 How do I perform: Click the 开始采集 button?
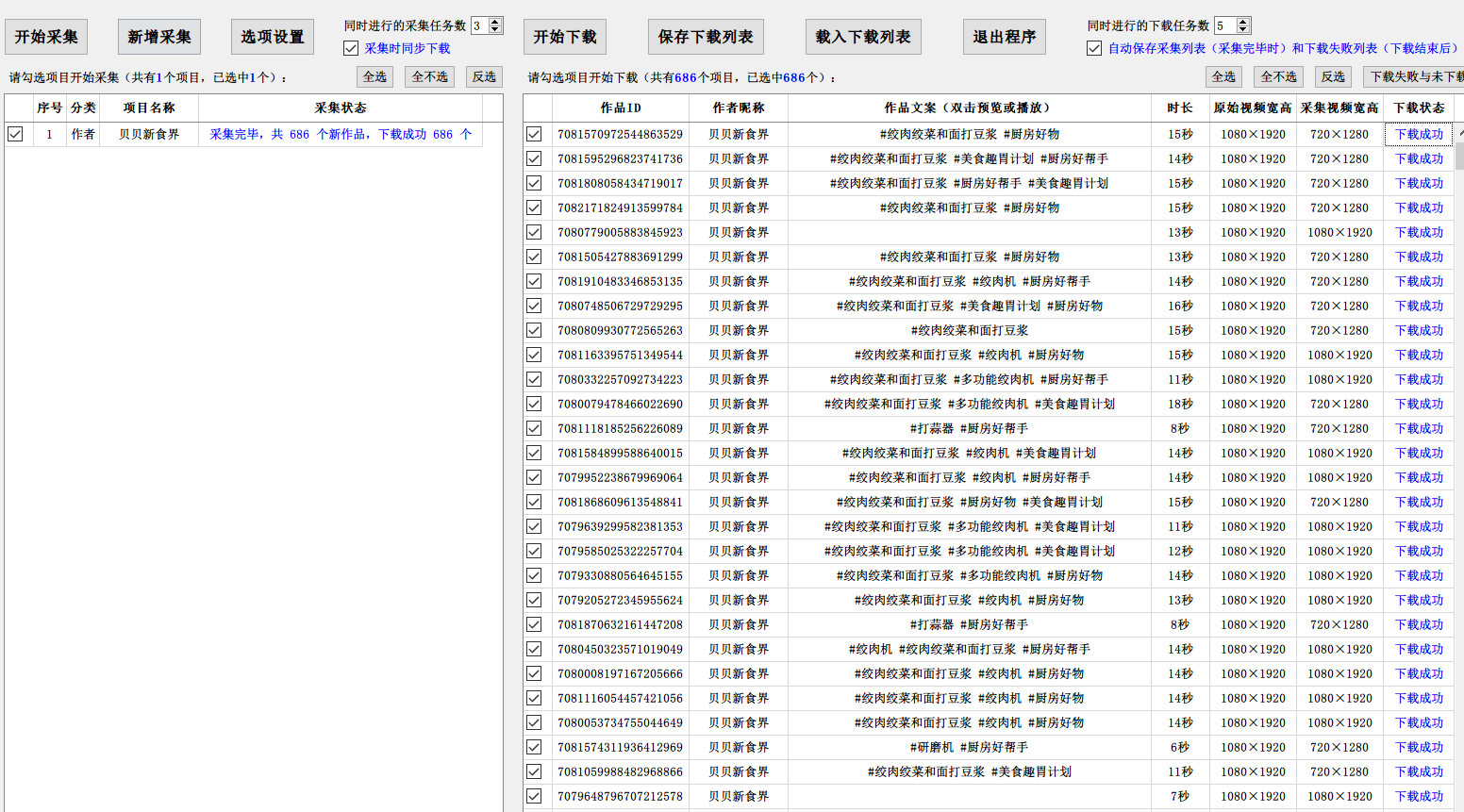[x=46, y=37]
